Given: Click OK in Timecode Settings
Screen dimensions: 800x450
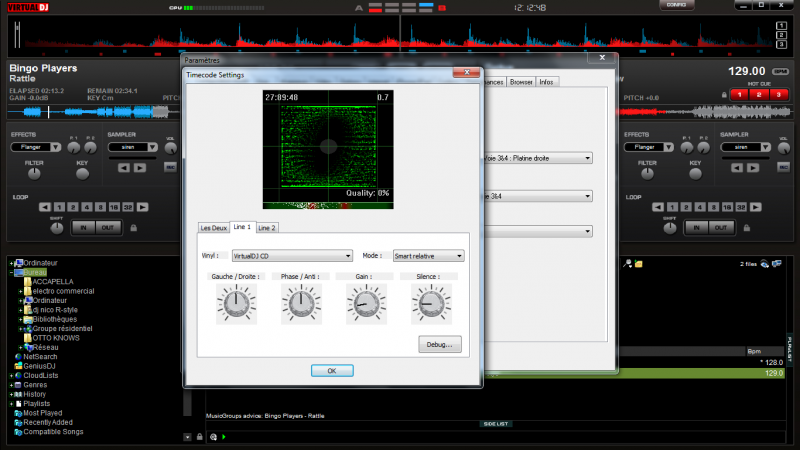Looking at the screenshot, I should click(x=332, y=370).
